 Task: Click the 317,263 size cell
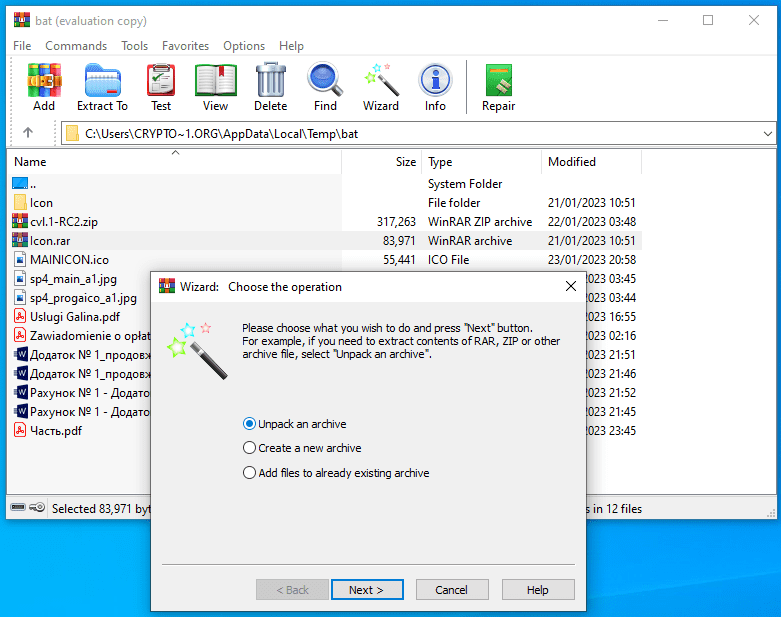click(x=396, y=222)
